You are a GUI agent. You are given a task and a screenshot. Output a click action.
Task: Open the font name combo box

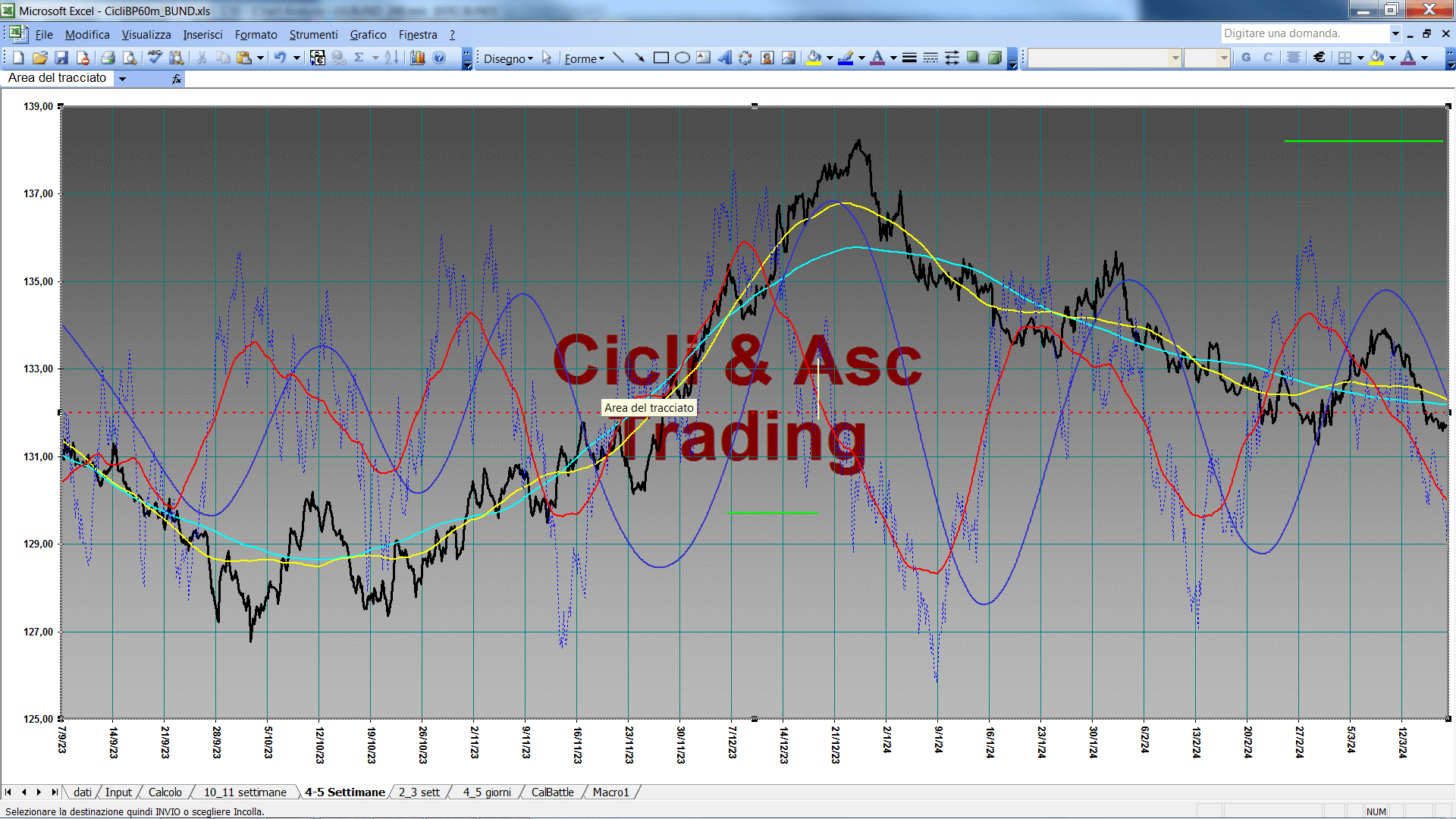click(x=1104, y=58)
